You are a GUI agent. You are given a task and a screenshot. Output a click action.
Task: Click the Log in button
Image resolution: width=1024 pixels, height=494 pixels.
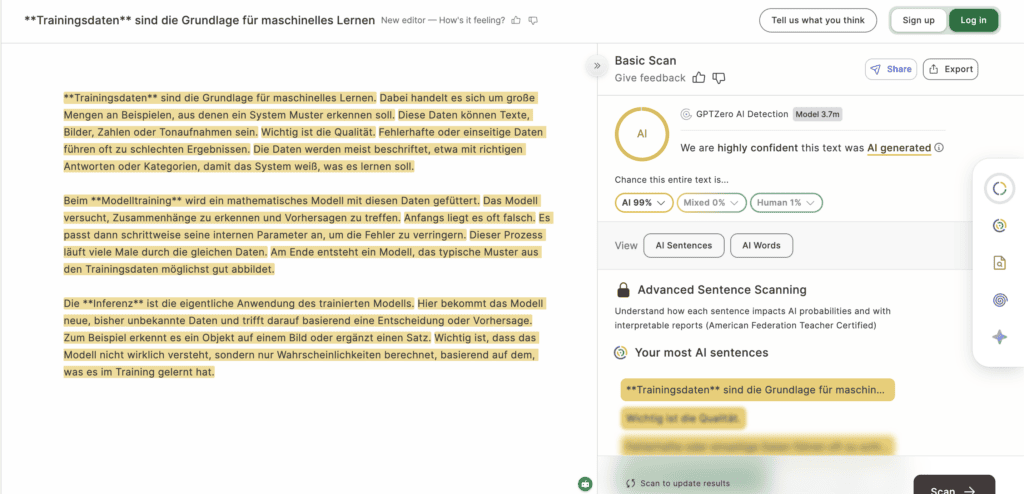973,20
